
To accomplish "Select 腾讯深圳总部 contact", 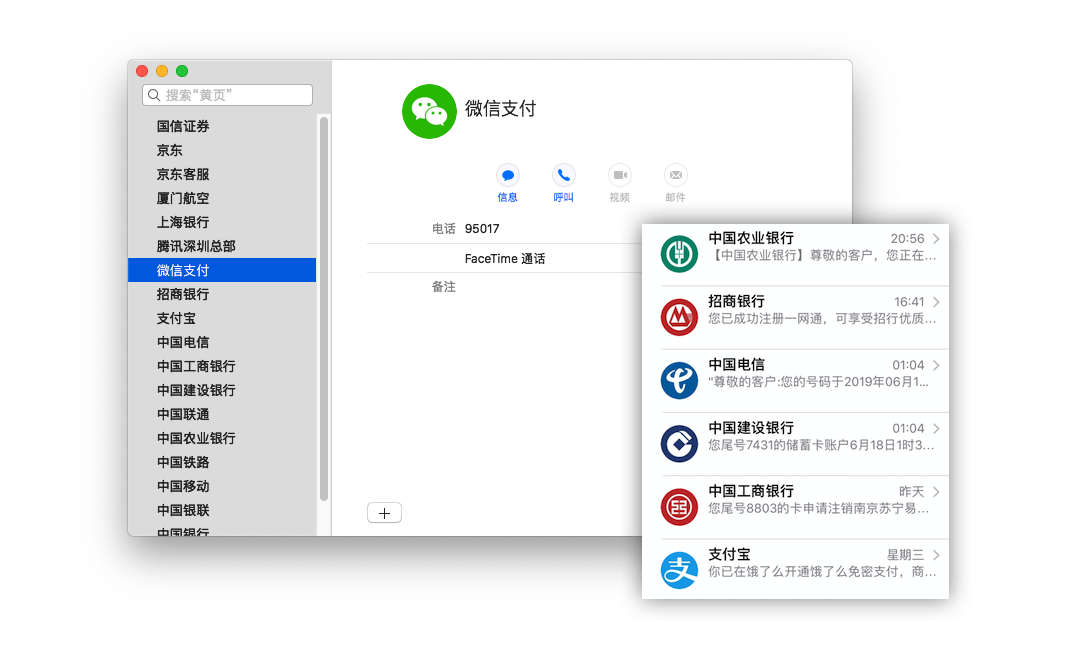I will pos(196,246).
